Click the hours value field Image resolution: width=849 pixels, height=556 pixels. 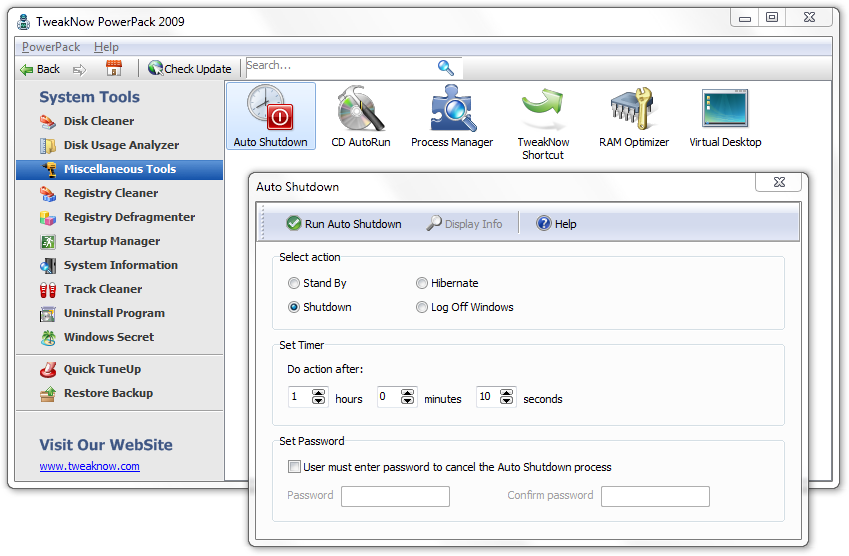click(300, 397)
